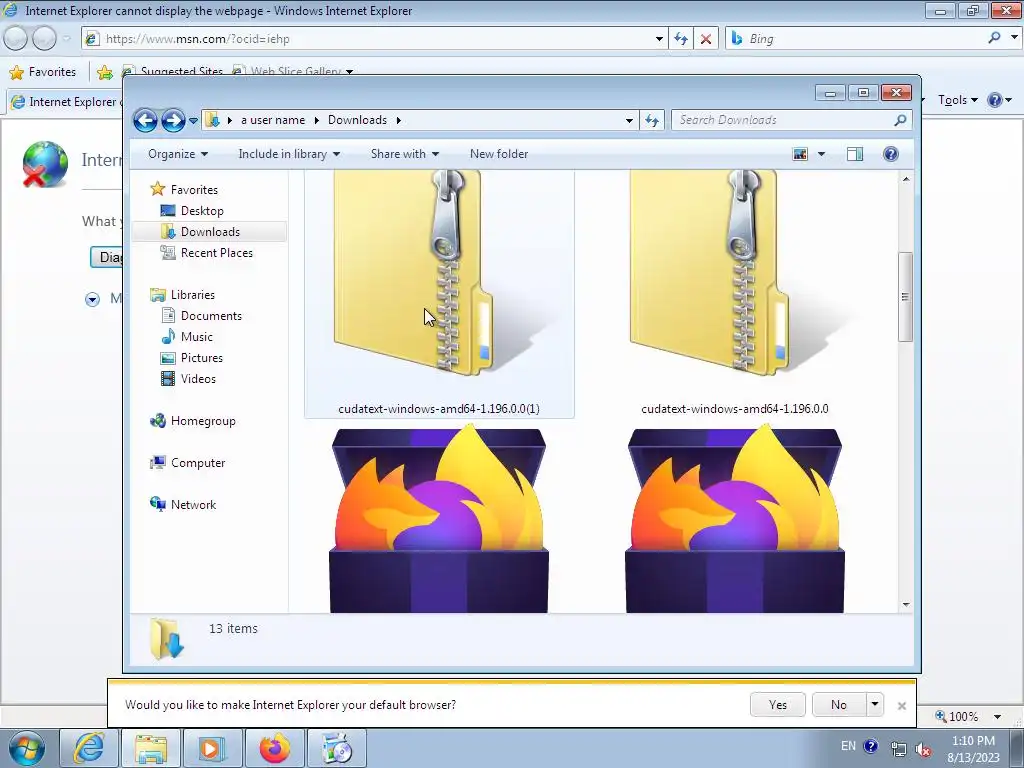The image size is (1024, 768).
Task: Select the Internet Explorer page tab
Action: tap(65, 102)
